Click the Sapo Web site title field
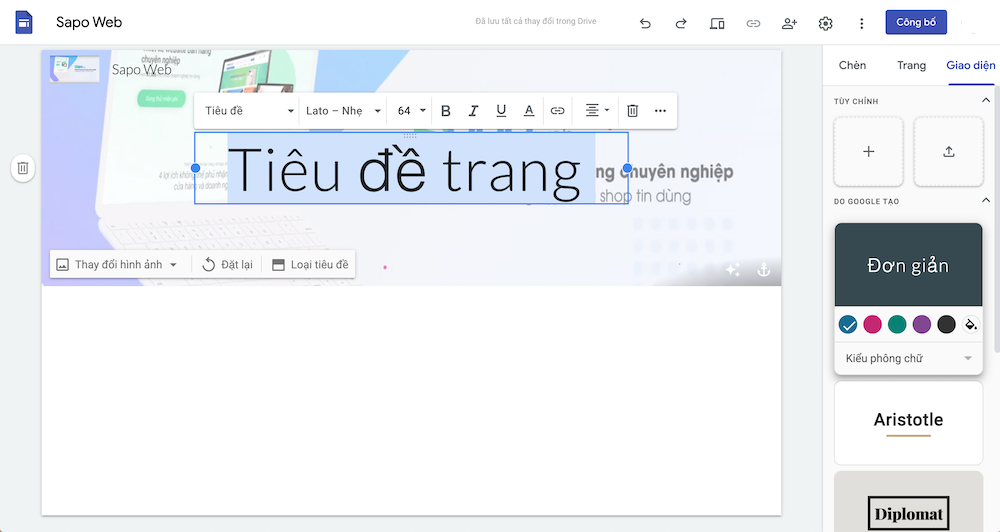The image size is (1000, 532). point(89,22)
